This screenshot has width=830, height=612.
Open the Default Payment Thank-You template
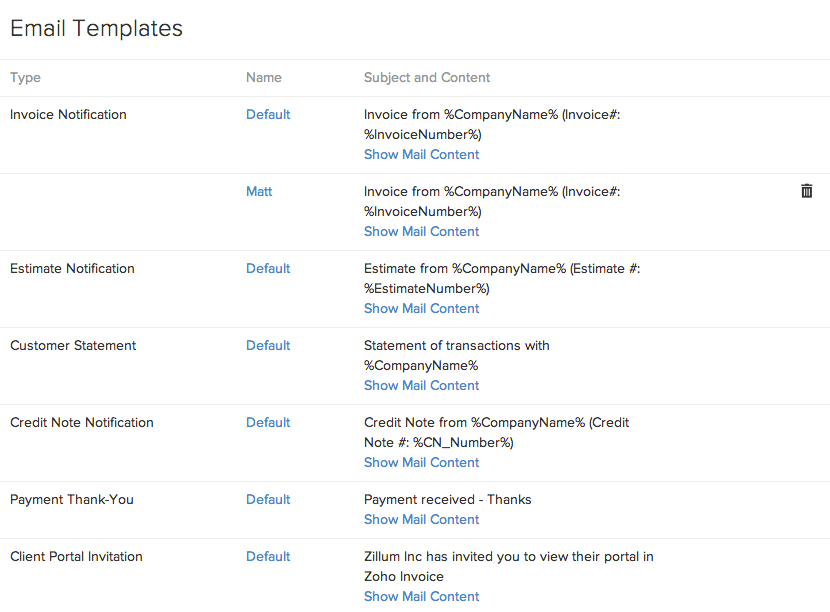[x=268, y=500]
